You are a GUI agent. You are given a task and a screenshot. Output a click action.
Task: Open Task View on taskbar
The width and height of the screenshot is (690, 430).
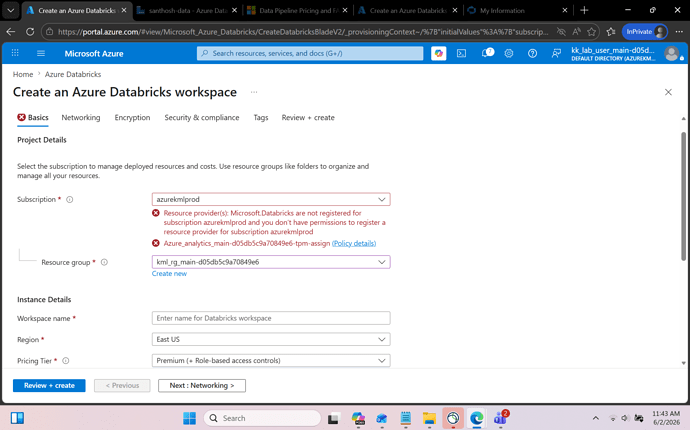pos(334,418)
